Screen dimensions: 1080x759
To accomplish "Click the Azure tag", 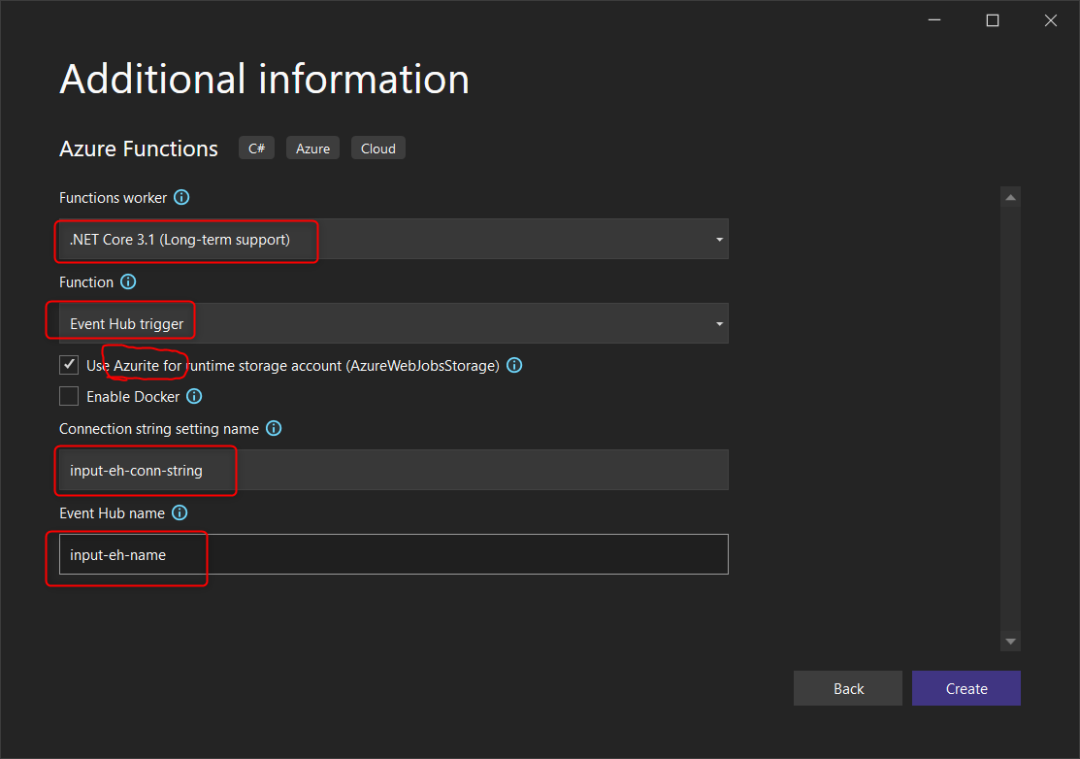I will (x=313, y=149).
